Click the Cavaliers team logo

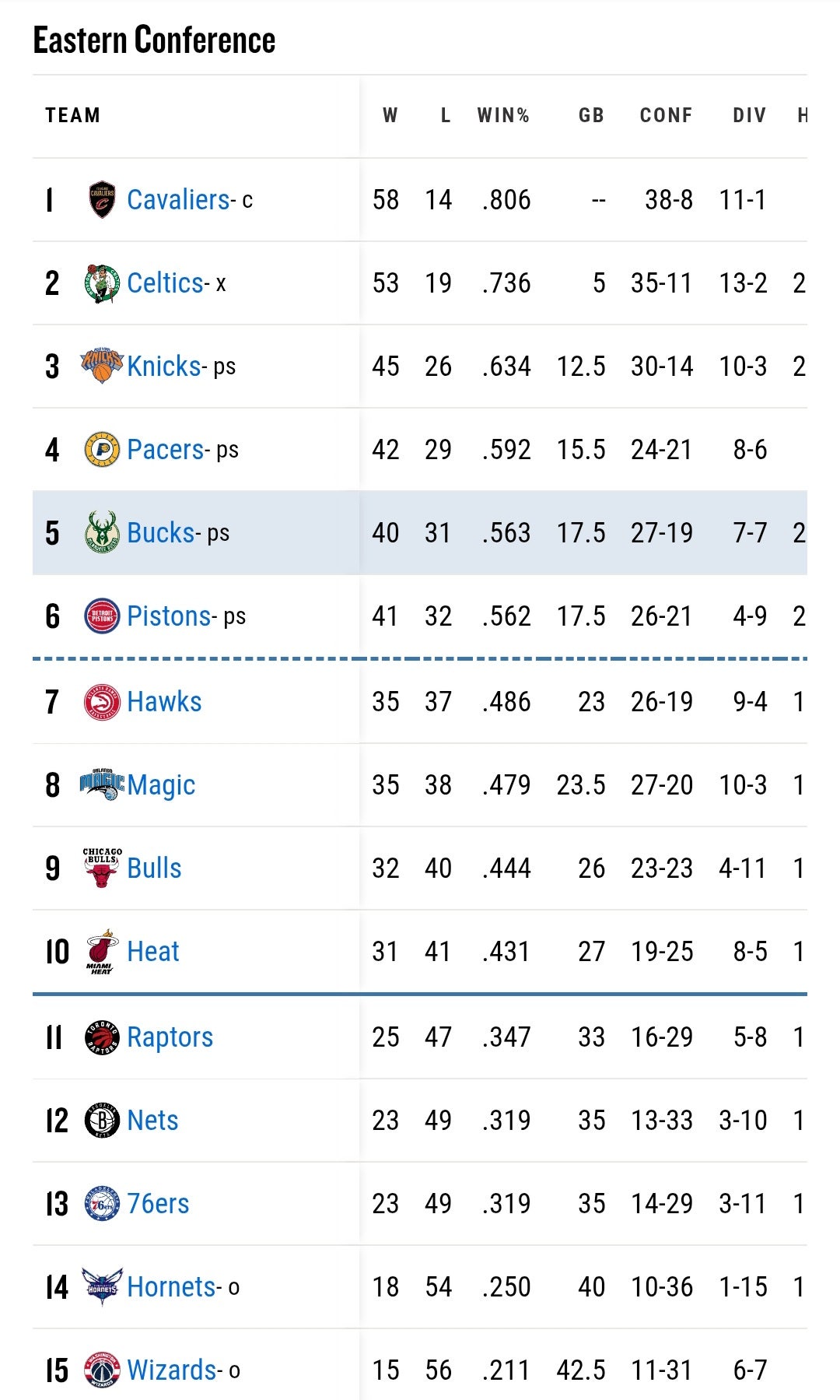[x=102, y=200]
